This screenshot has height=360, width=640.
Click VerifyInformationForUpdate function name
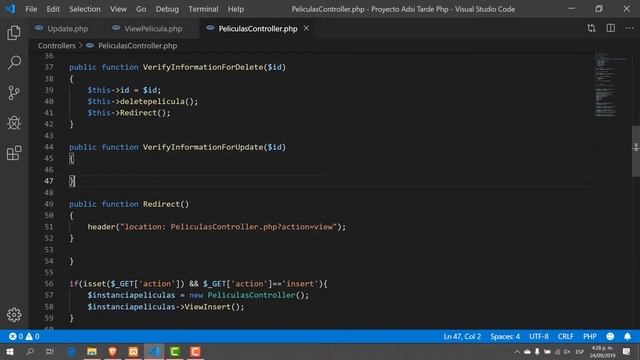pos(203,147)
